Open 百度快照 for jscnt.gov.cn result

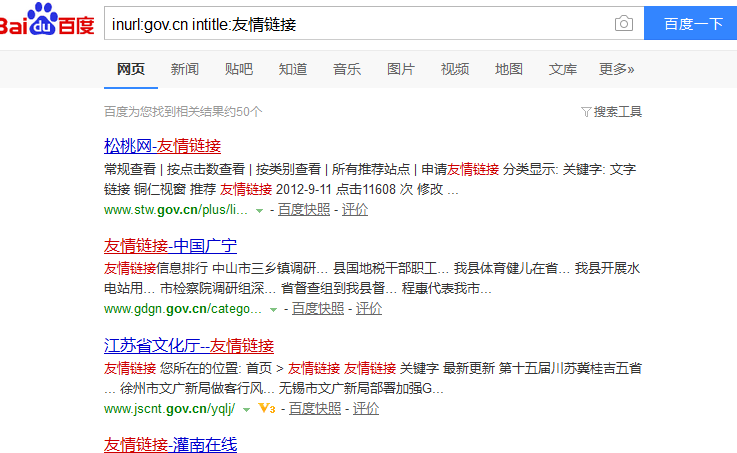click(x=315, y=409)
